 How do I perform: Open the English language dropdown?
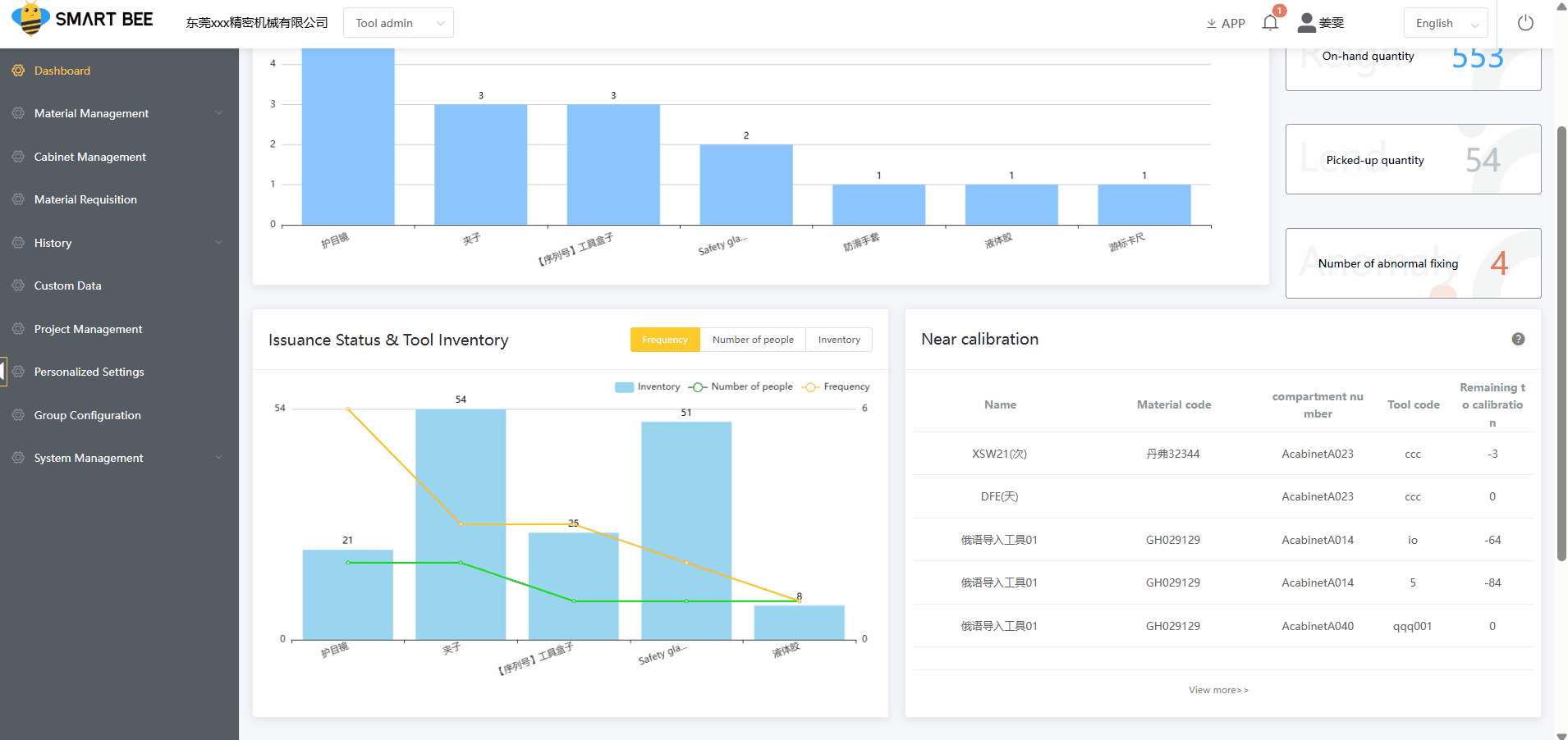coord(1446,23)
